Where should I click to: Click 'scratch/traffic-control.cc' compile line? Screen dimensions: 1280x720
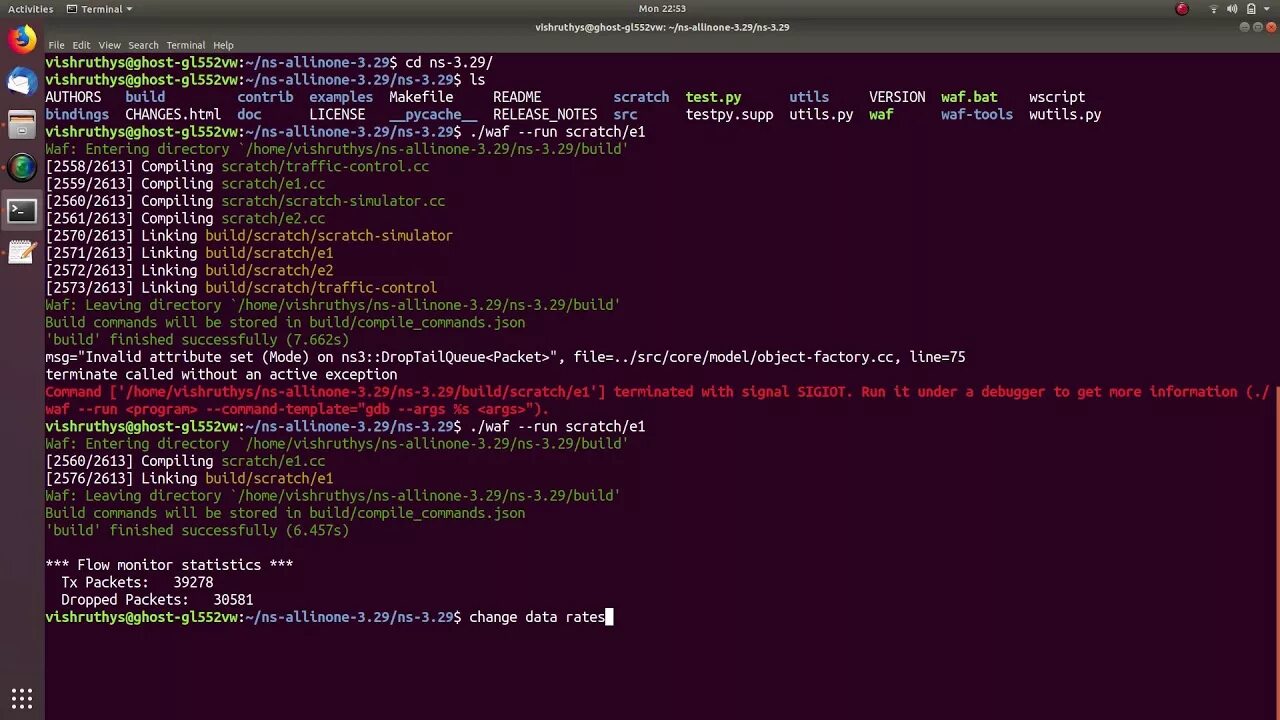click(325, 166)
